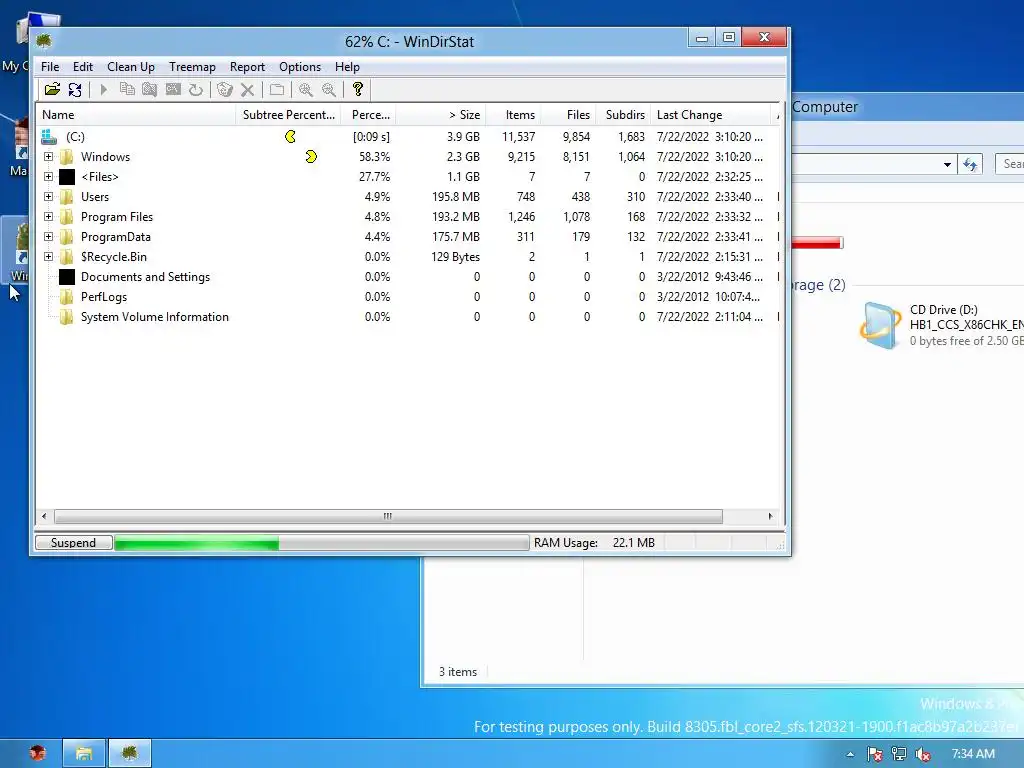Viewport: 1024px width, 768px height.
Task: Click the scrollbar left arrow
Action: (x=44, y=517)
